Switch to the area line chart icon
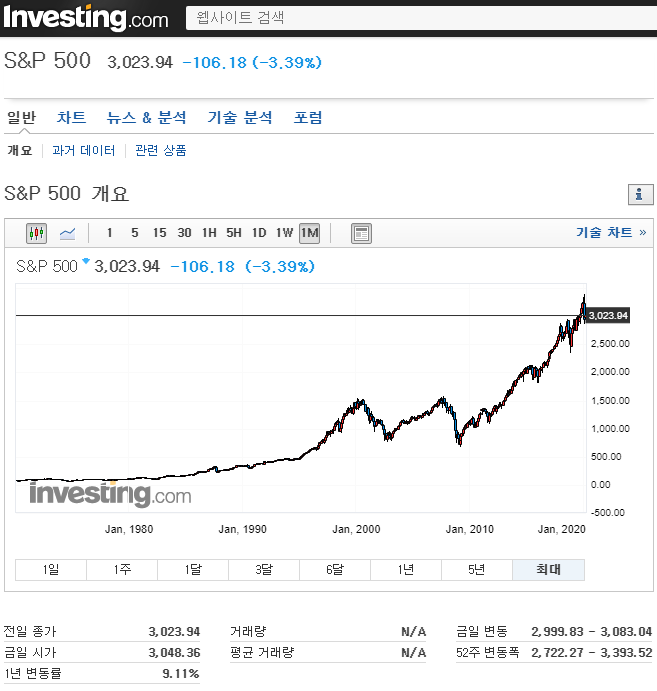This screenshot has height=691, width=657. [x=67, y=233]
